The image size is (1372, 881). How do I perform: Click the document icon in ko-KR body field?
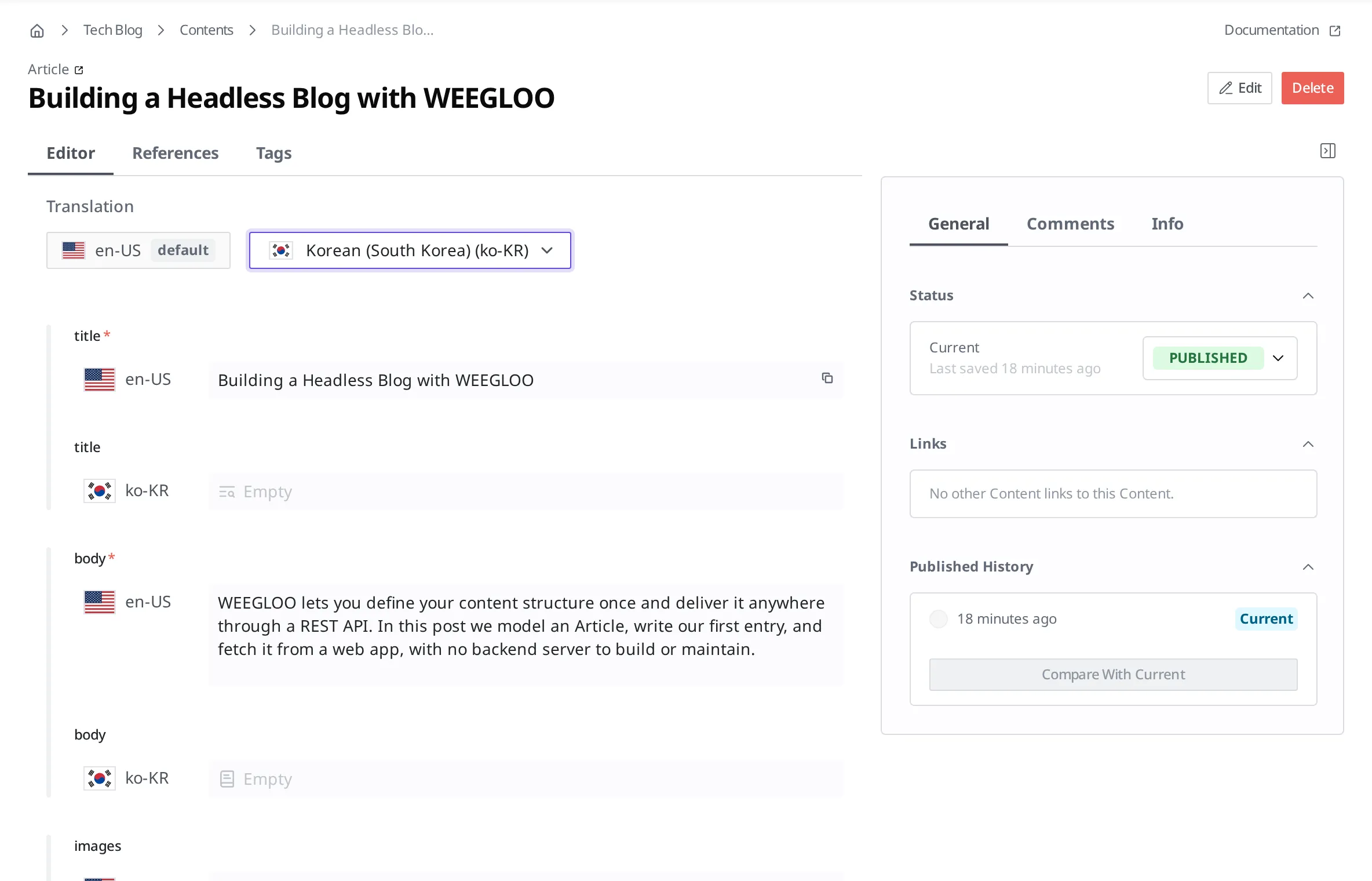[227, 779]
